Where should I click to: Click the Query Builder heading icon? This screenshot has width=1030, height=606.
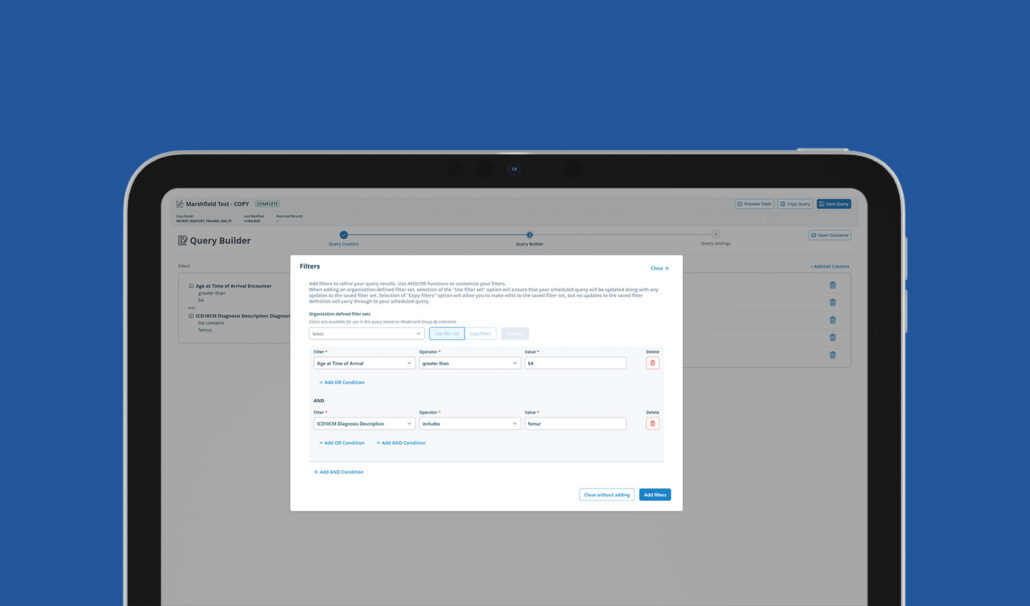pos(182,240)
